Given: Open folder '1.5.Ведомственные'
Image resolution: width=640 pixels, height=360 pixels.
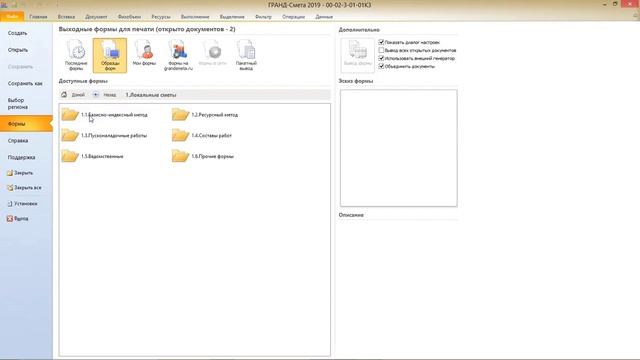Looking at the screenshot, I should coord(93,156).
